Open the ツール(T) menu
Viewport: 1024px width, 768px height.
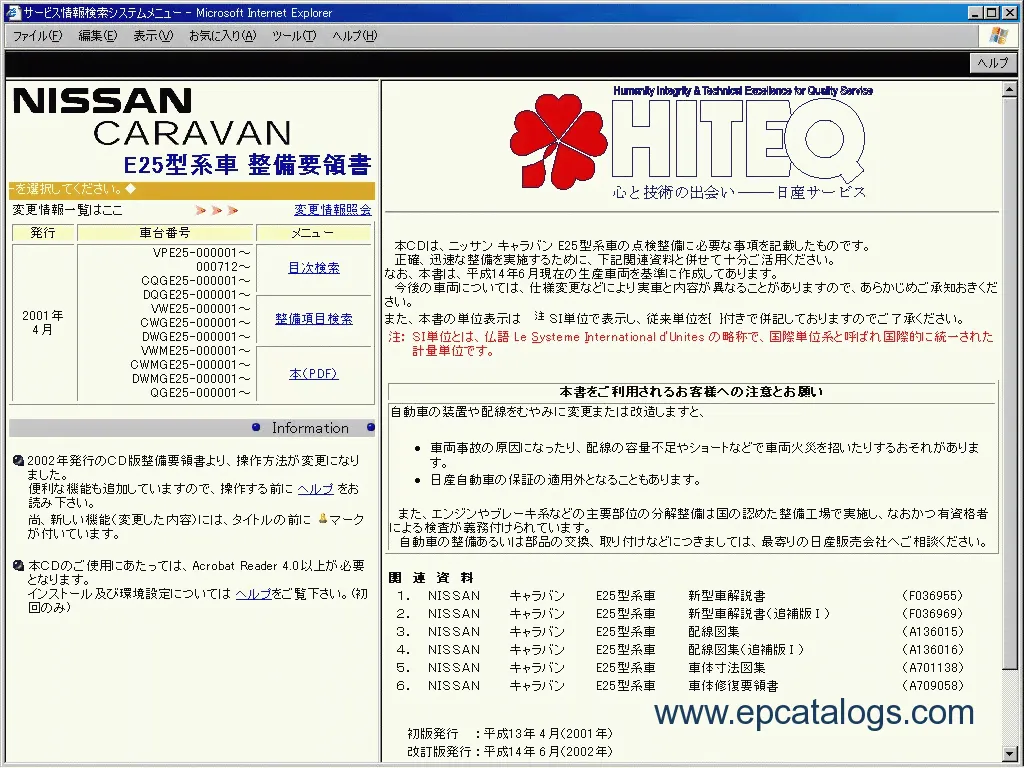click(294, 36)
